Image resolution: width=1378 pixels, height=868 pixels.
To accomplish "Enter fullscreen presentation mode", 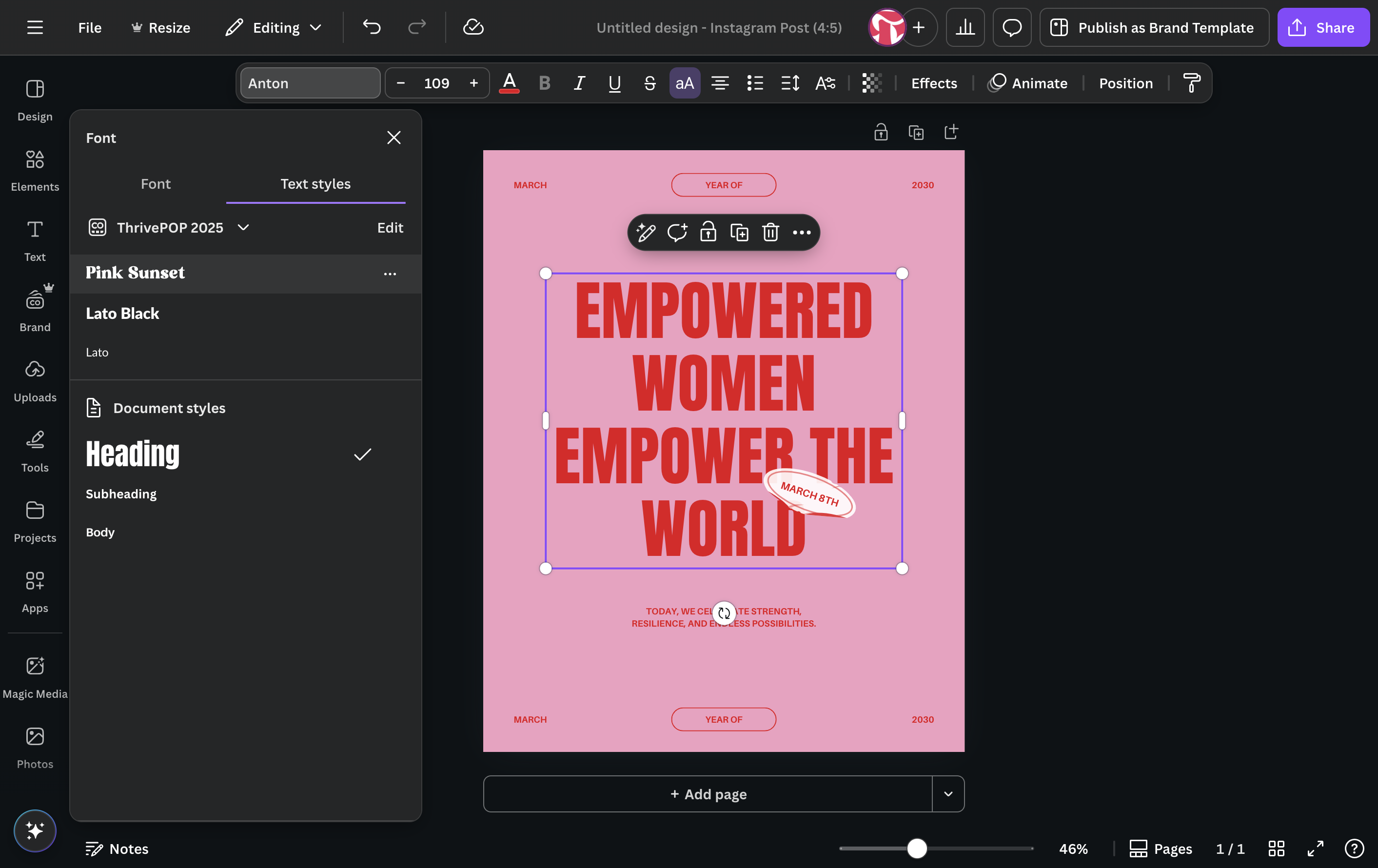I will 1315,848.
